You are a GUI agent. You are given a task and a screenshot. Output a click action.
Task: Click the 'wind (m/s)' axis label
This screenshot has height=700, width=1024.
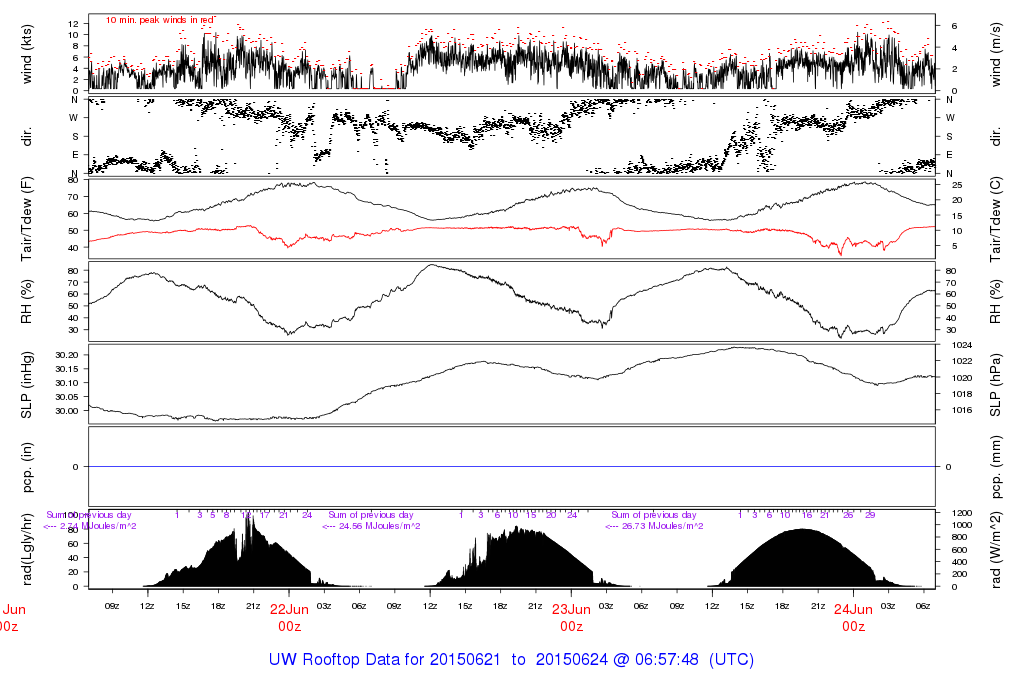[x=995, y=55]
